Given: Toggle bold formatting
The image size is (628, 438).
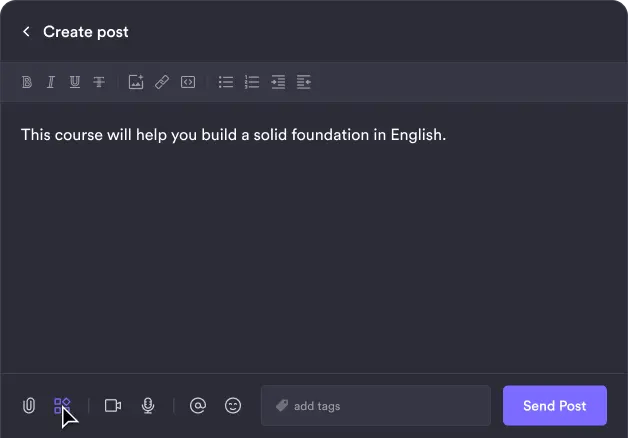Looking at the screenshot, I should [x=27, y=82].
